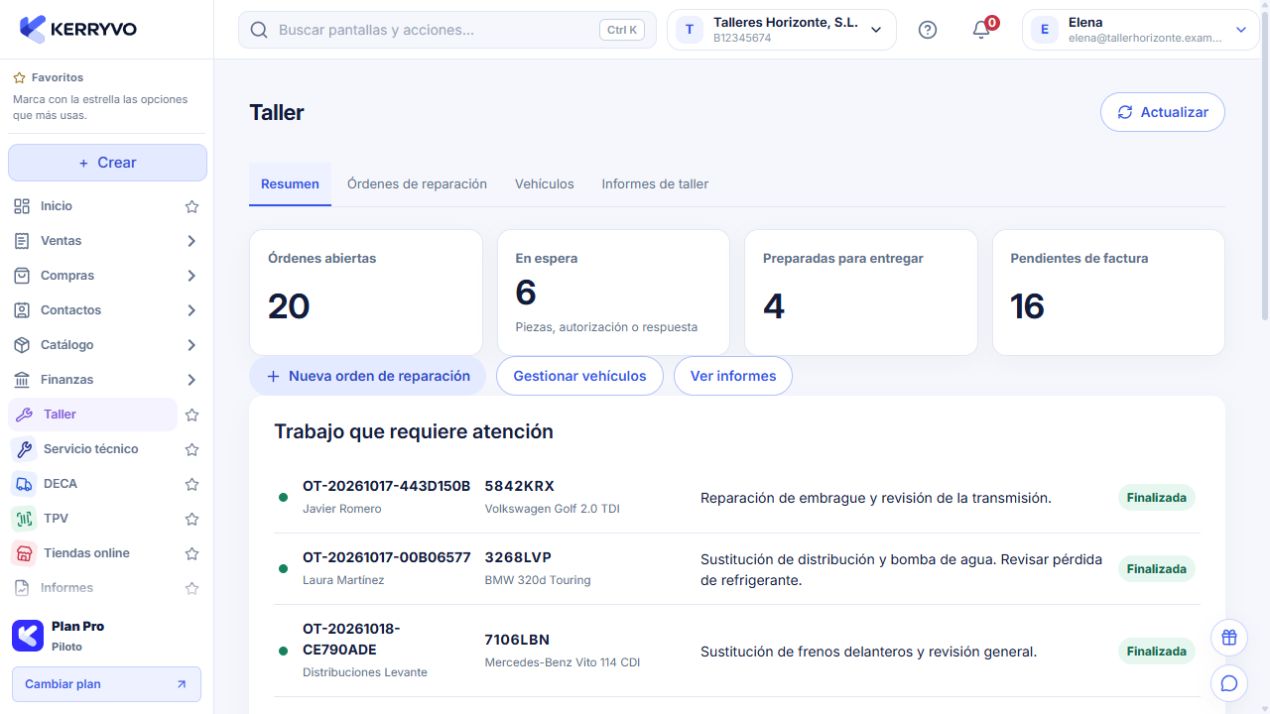The image size is (1270, 714).
Task: Open the Elena user account dropdown
Action: [x=1140, y=30]
